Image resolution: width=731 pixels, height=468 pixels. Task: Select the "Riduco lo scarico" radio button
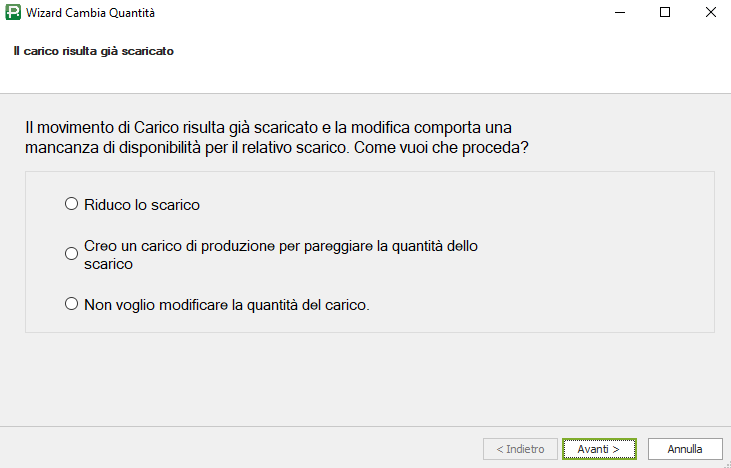[x=71, y=204]
